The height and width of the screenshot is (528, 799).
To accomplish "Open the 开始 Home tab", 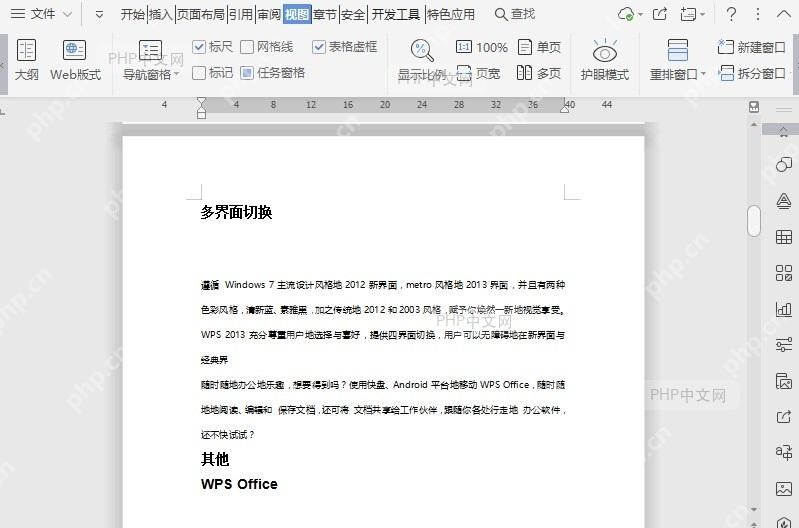I will tap(133, 14).
